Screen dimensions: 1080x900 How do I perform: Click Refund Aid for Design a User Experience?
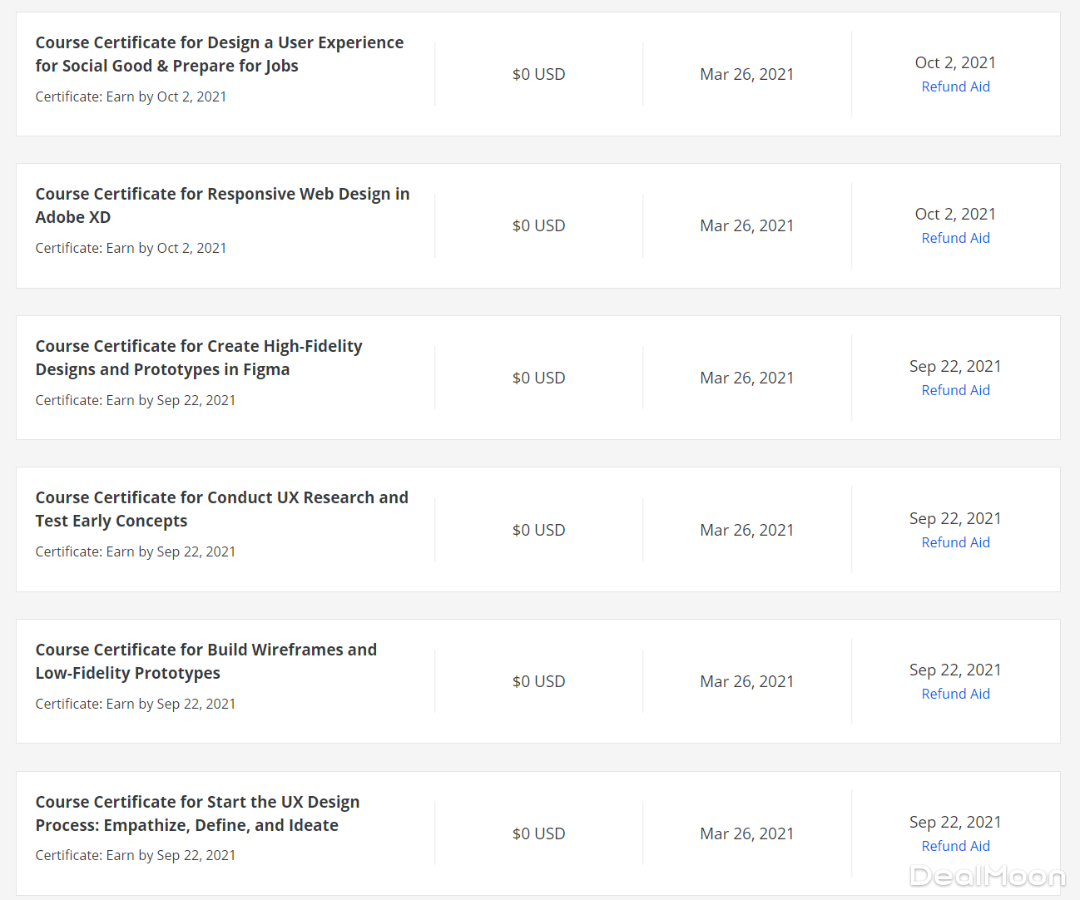(955, 87)
